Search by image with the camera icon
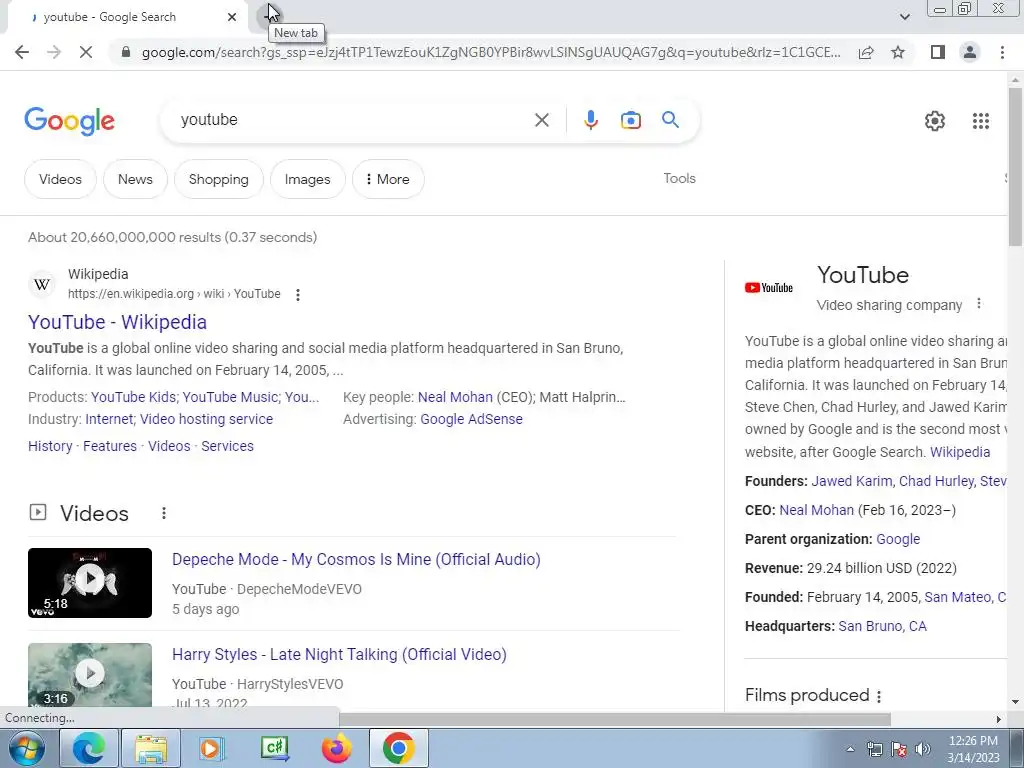 pyautogui.click(x=631, y=120)
